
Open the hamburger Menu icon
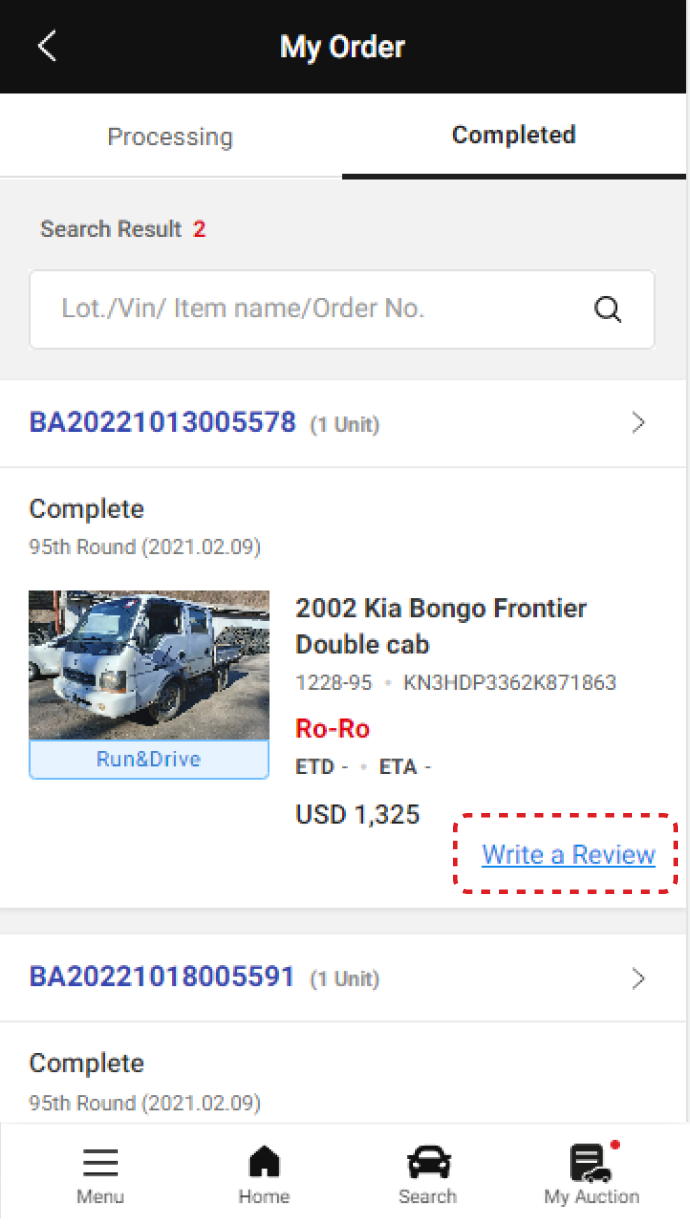100,1163
